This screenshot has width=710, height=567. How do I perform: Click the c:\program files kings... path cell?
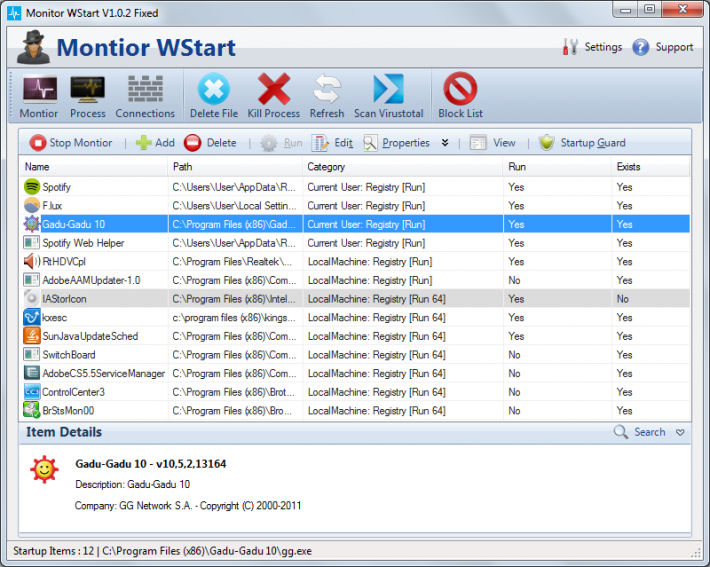tap(235, 317)
